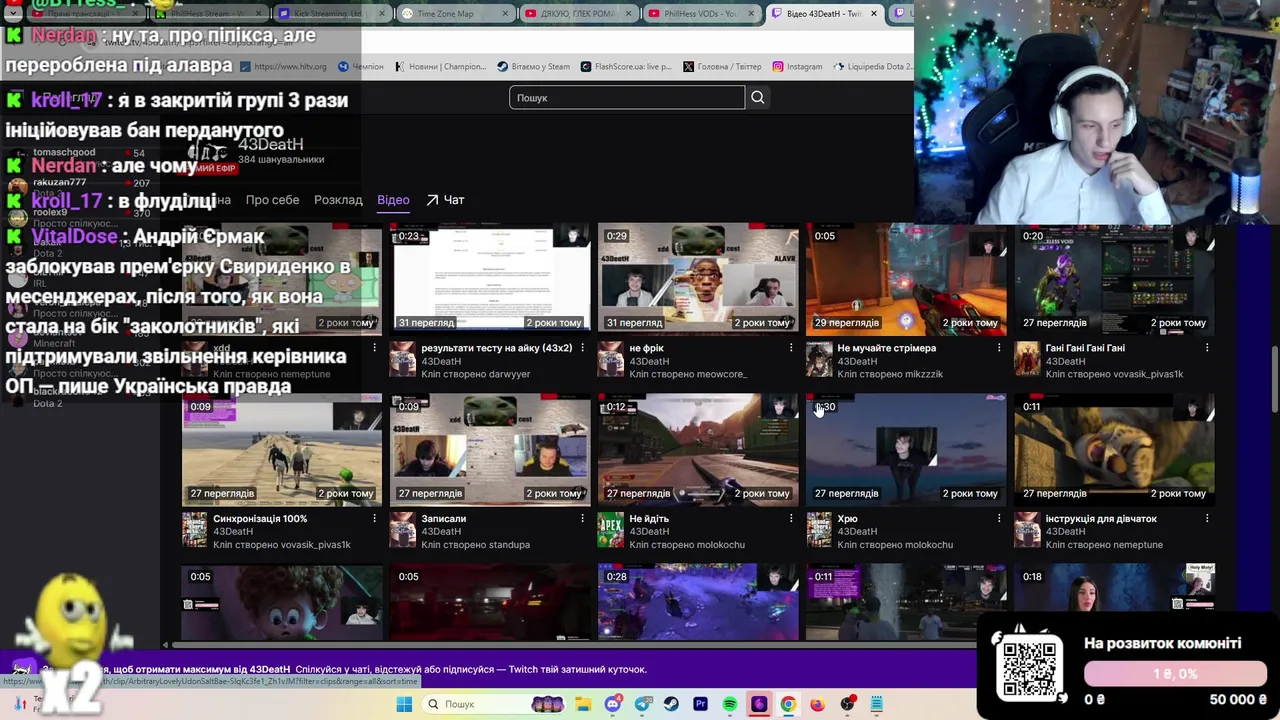Open Instagram bookmark in bookmarks bar
Screen dimensions: 1280x720
[x=797, y=67]
